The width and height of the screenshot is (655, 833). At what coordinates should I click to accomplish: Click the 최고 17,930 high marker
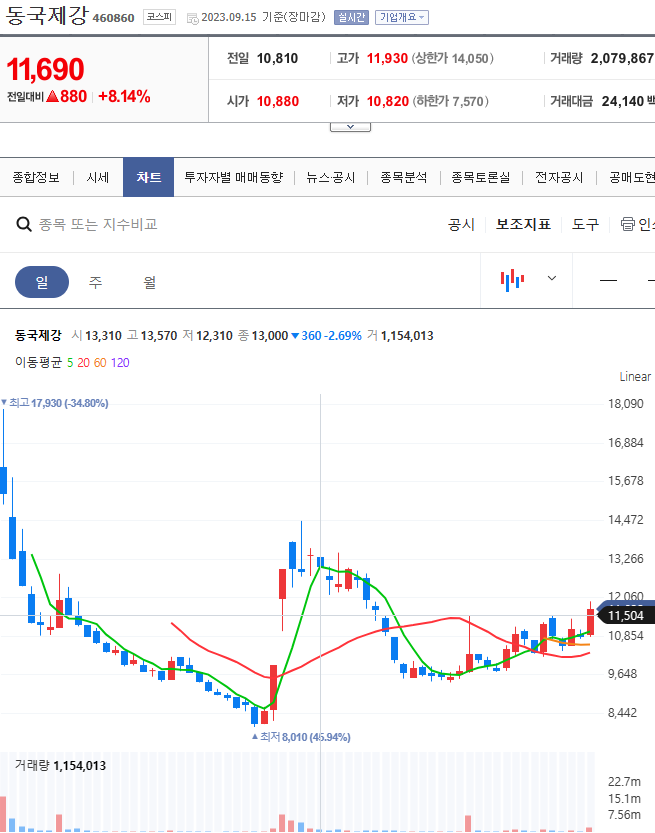tap(55, 403)
